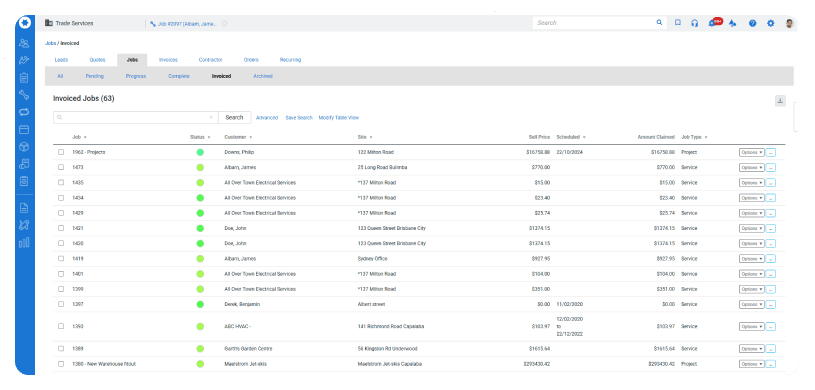Open notifications bell with 99+ badge
Screen dimensions: 815x390
point(715,22)
